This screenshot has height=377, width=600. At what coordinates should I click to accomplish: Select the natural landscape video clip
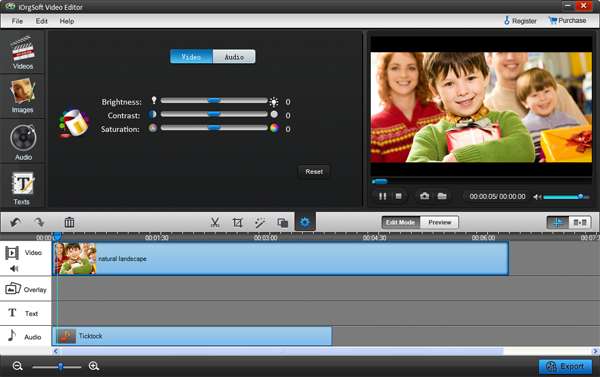coord(280,258)
